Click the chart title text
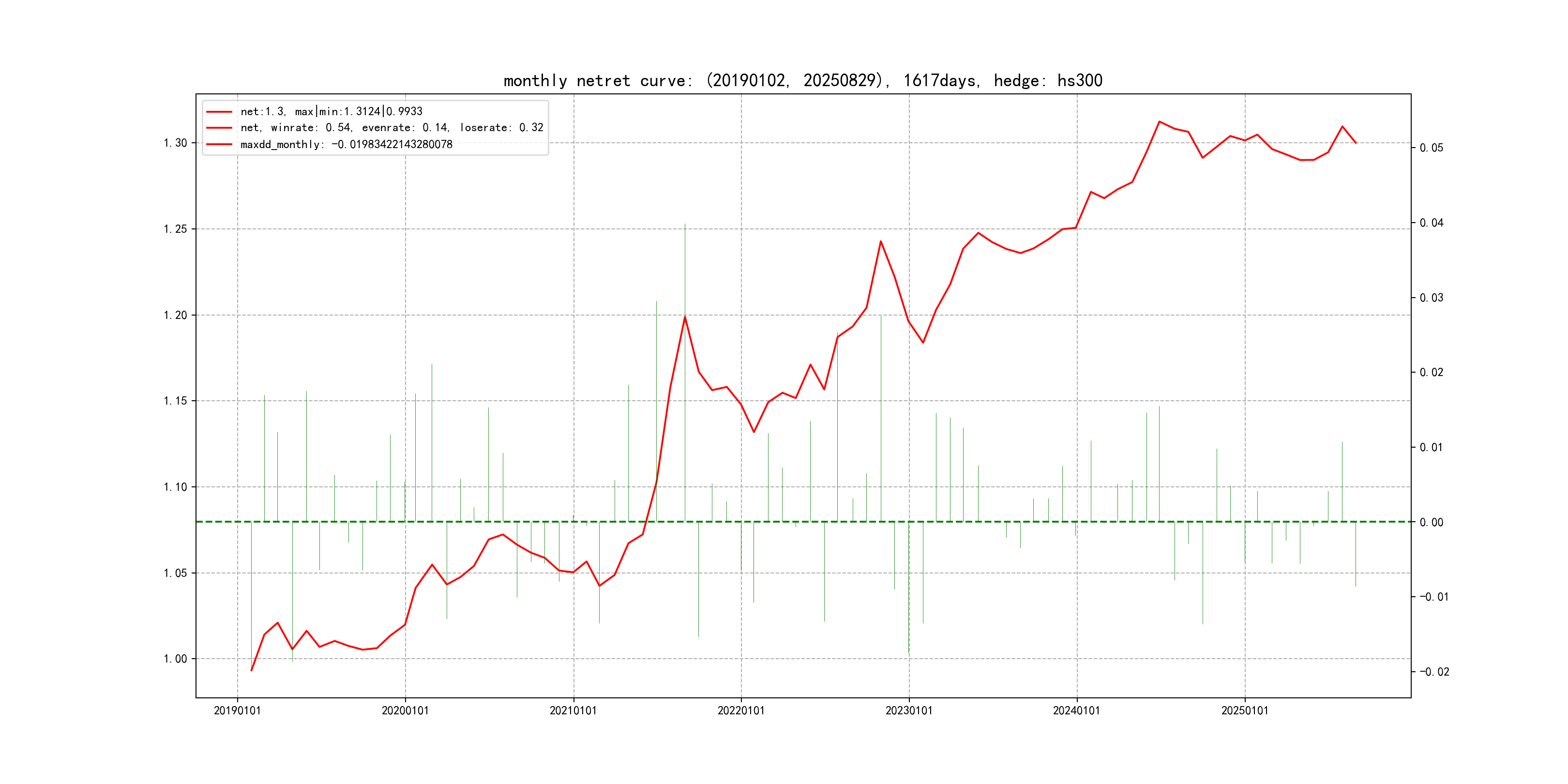1568x784 pixels. pos(802,80)
